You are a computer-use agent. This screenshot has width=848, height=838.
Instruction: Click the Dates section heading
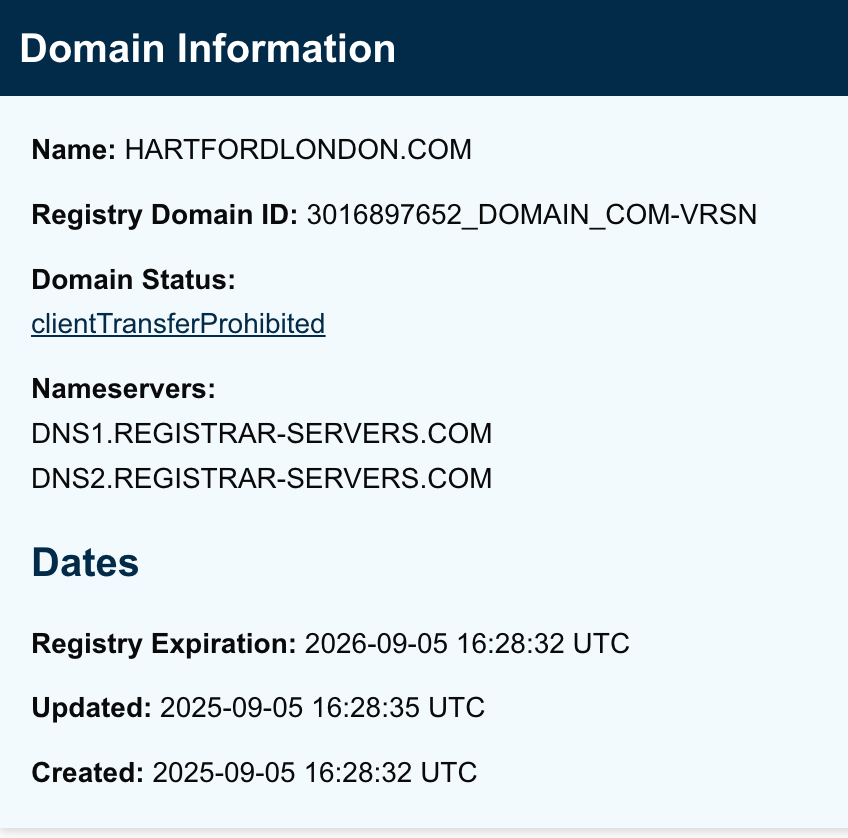85,563
